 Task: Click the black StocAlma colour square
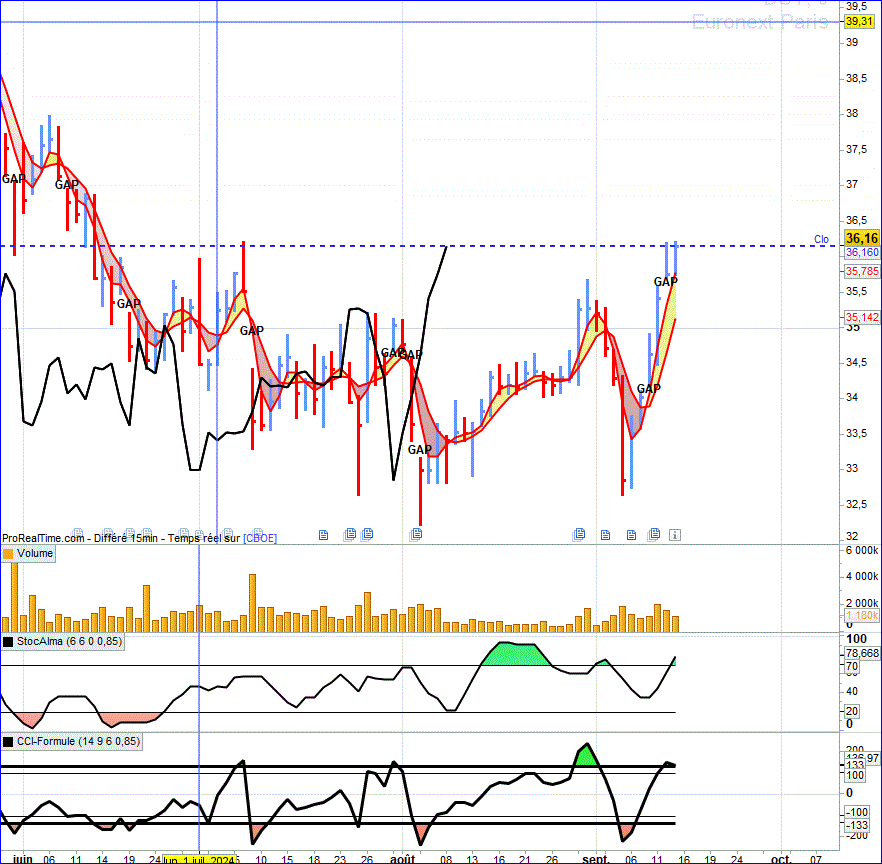(x=8, y=641)
